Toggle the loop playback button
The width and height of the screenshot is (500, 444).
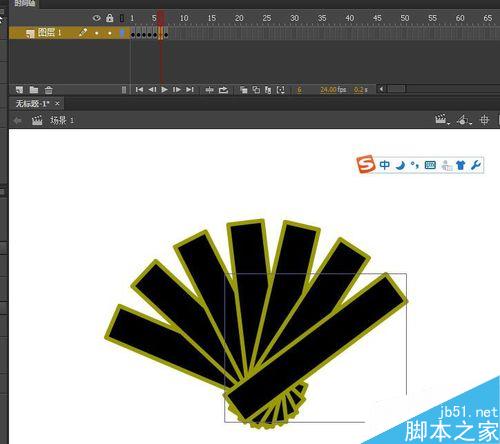pos(223,90)
